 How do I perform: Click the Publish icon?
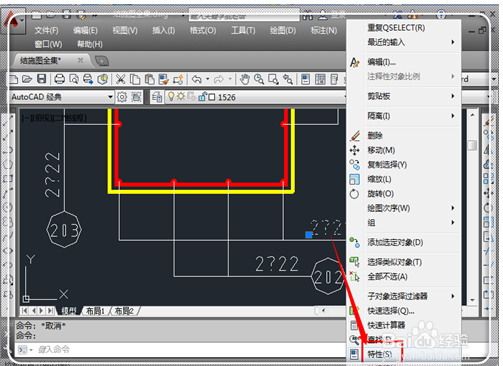click(x=88, y=79)
